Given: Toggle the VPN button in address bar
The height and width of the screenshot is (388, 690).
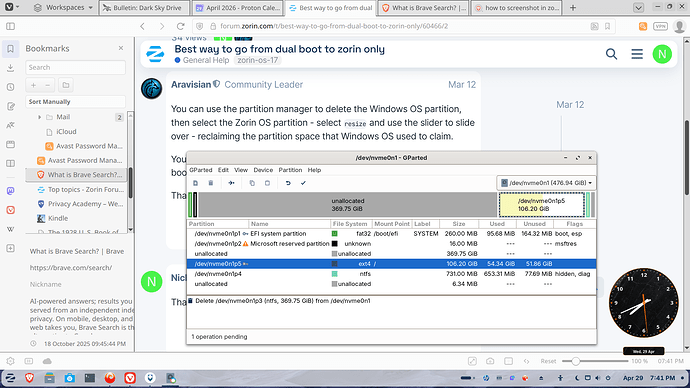Looking at the screenshot, I should pyautogui.click(x=661, y=26).
